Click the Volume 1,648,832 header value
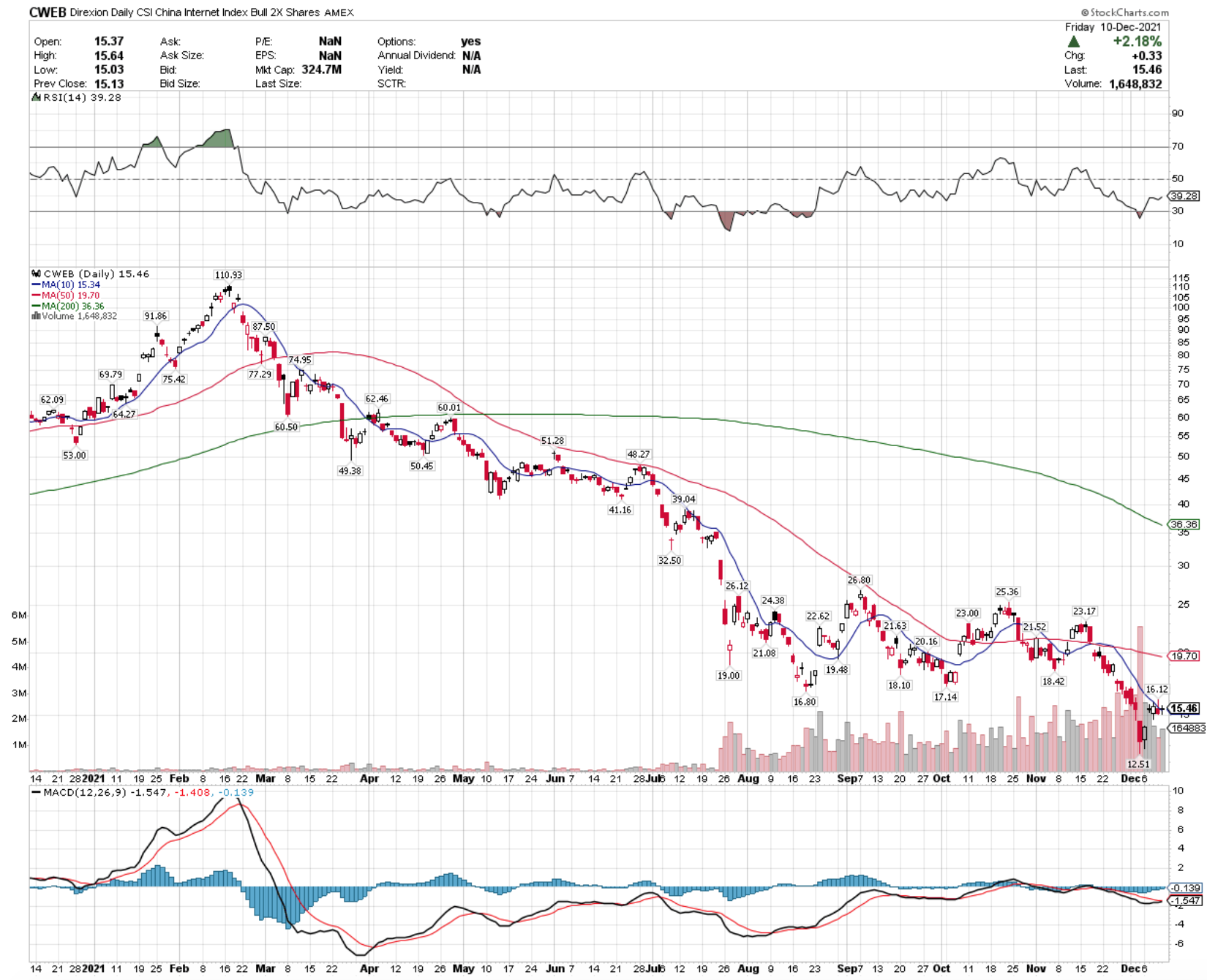The image size is (1207, 980). pyautogui.click(x=1135, y=83)
